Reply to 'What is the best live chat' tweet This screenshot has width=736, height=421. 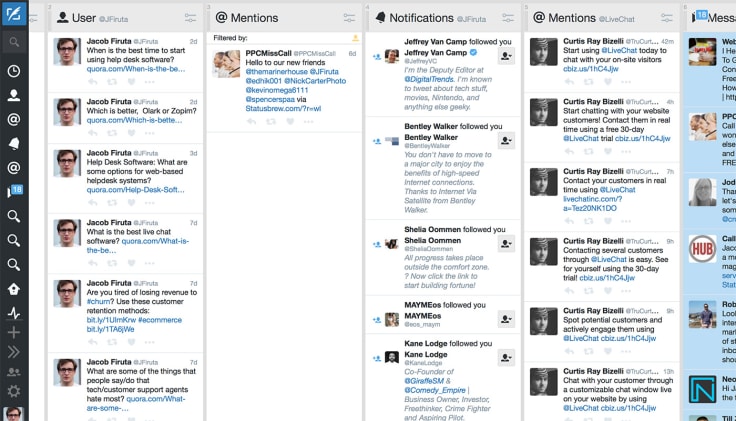pos(93,263)
